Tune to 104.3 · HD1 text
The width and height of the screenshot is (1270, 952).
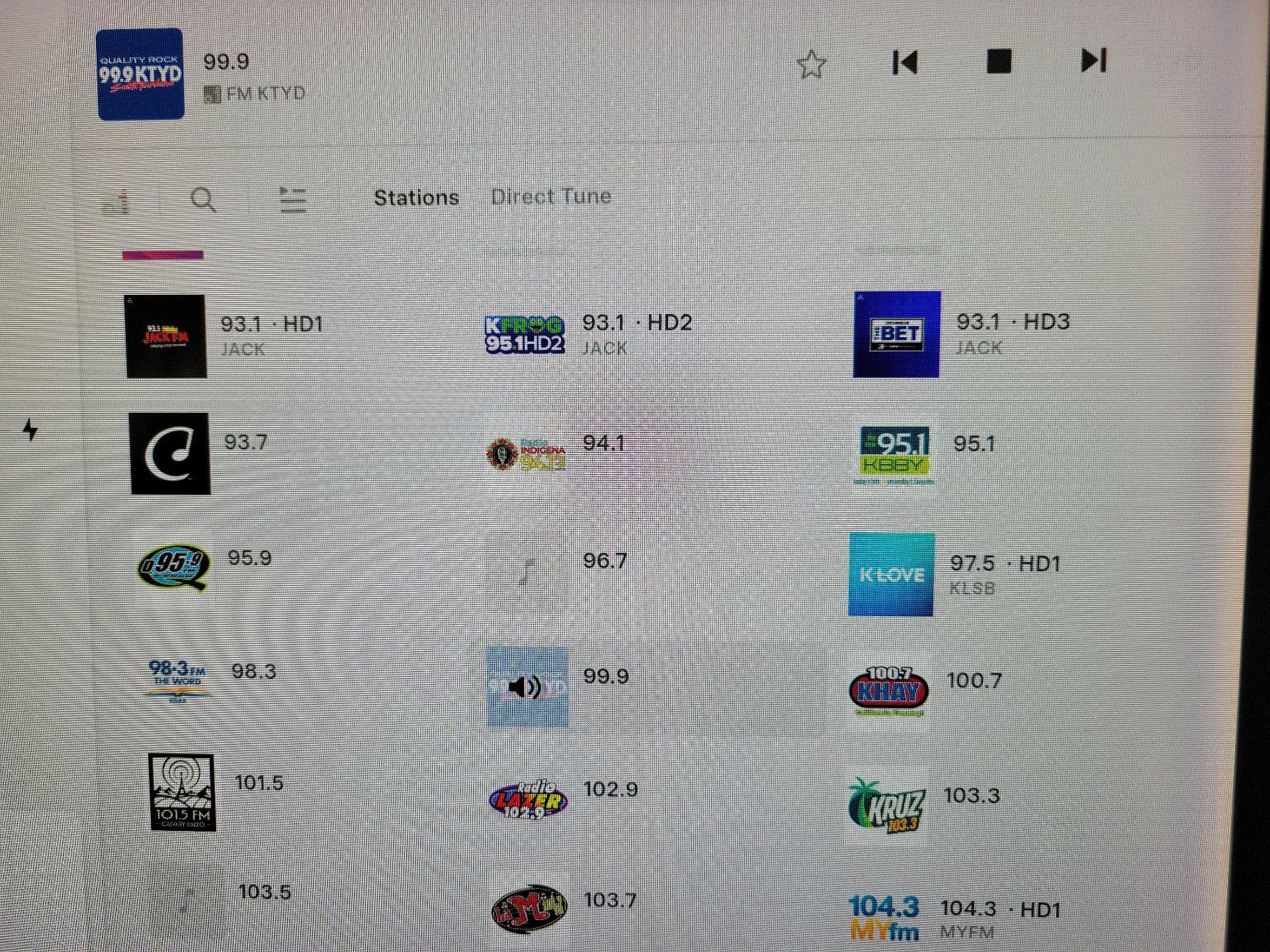point(1001,910)
